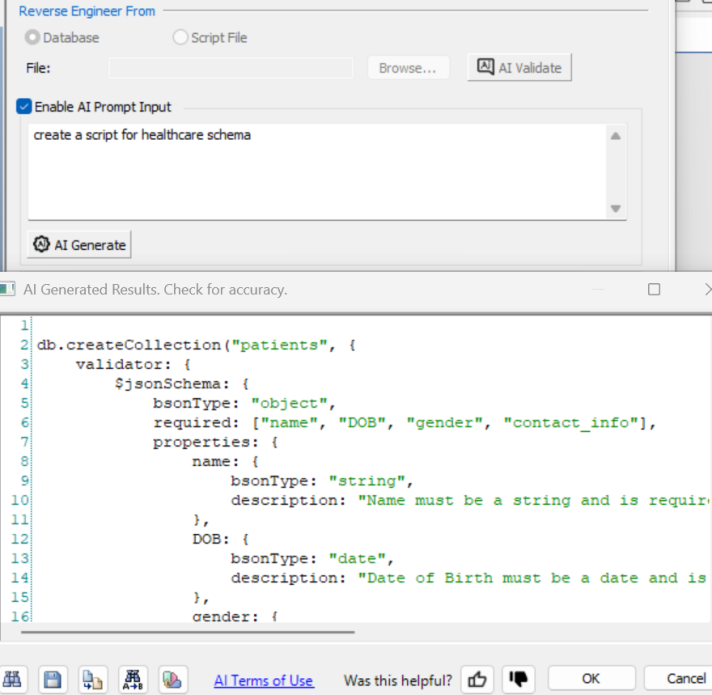Click the AI Validate button
This screenshot has height=695, width=712.
[x=519, y=68]
